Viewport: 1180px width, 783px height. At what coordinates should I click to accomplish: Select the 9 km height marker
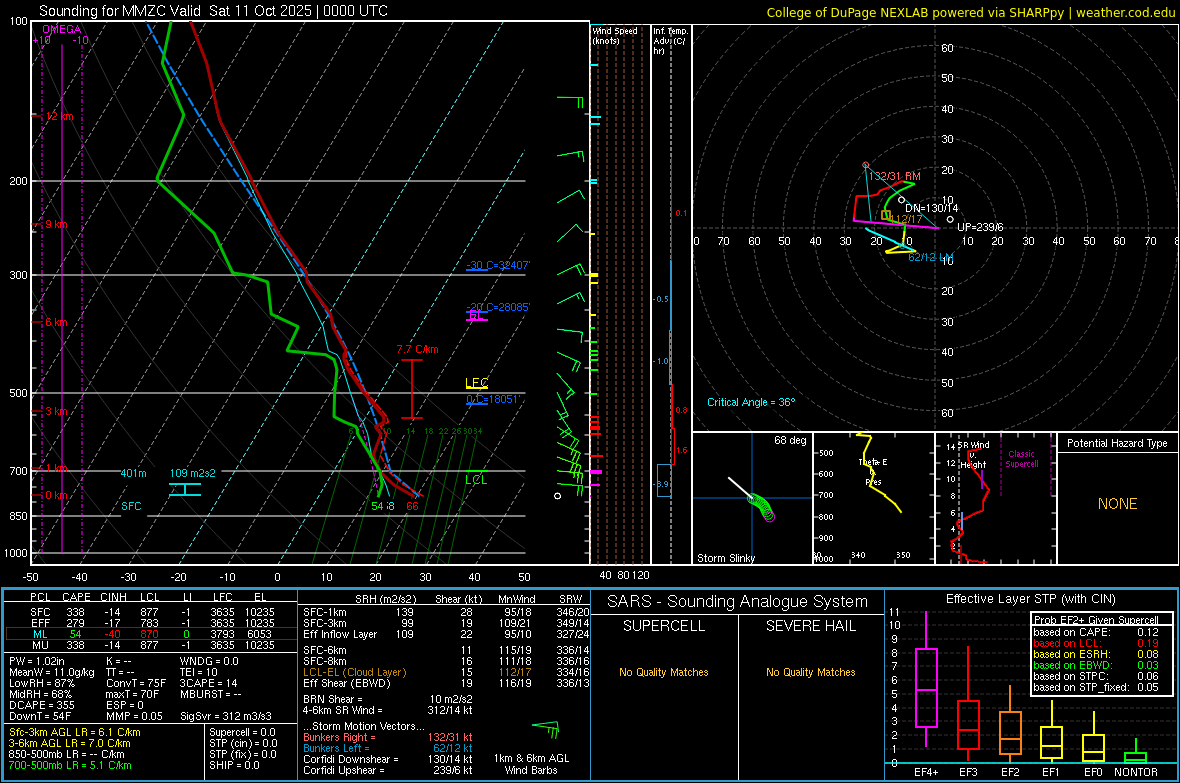56,224
